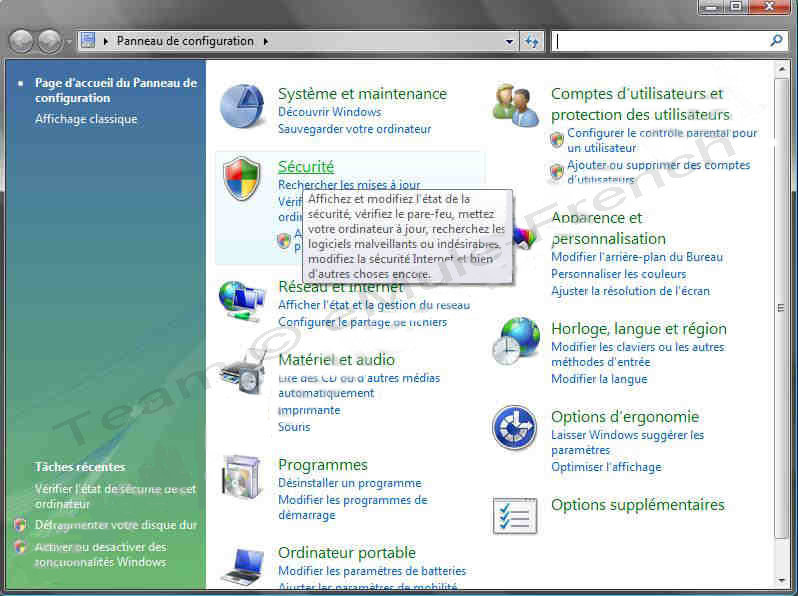Image resolution: width=798 pixels, height=596 pixels.
Task: Go back with the Back arrow button
Action: tap(22, 41)
